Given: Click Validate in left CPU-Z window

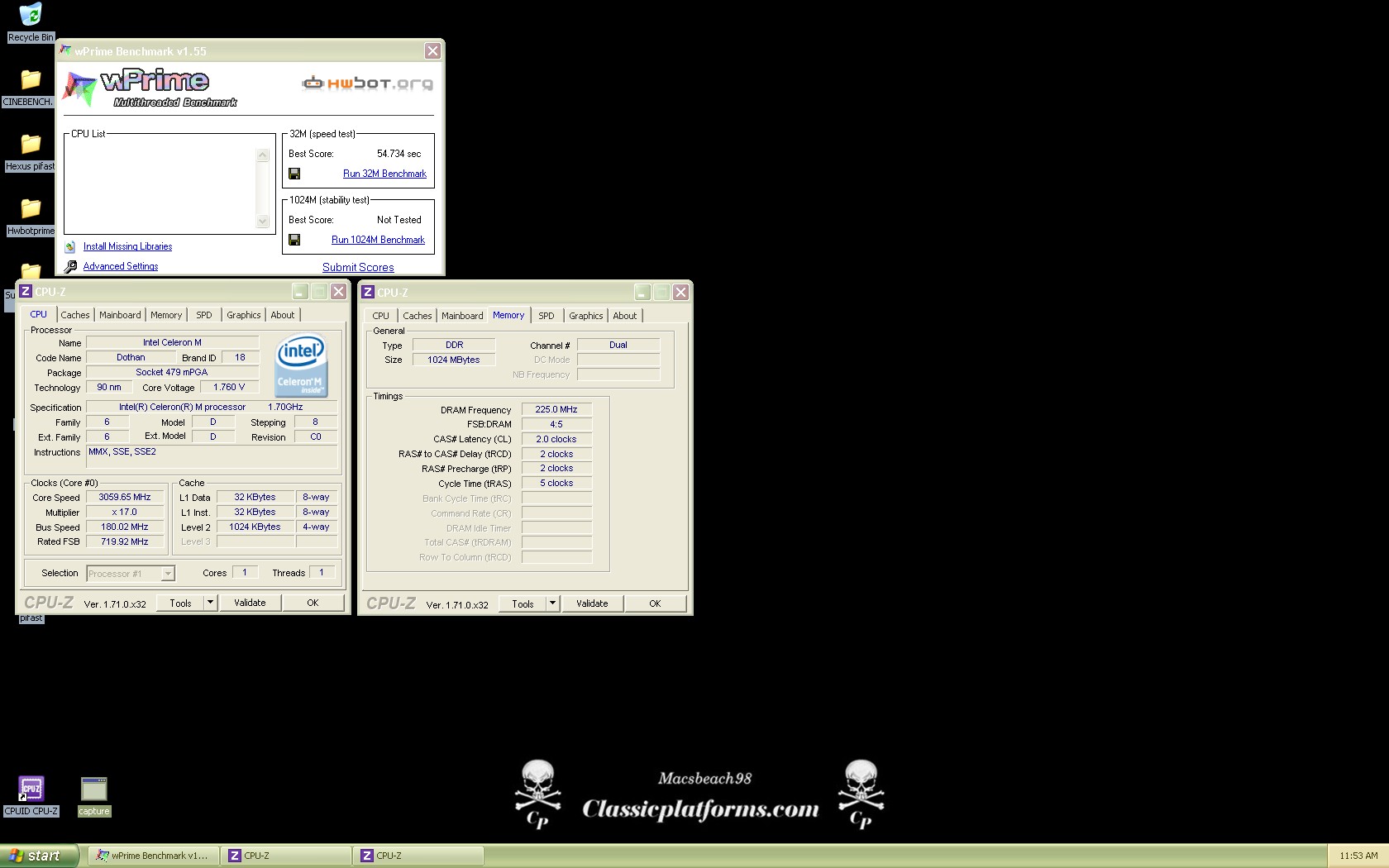Looking at the screenshot, I should [x=250, y=603].
